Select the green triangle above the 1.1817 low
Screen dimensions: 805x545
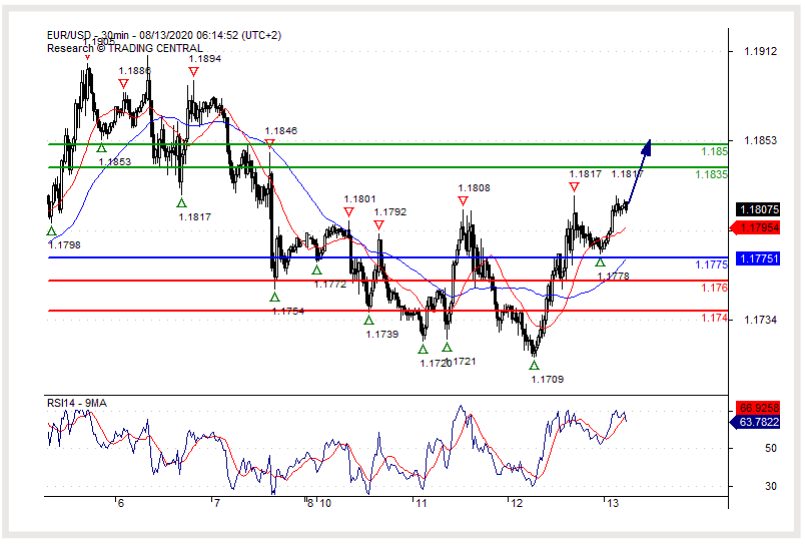(181, 203)
